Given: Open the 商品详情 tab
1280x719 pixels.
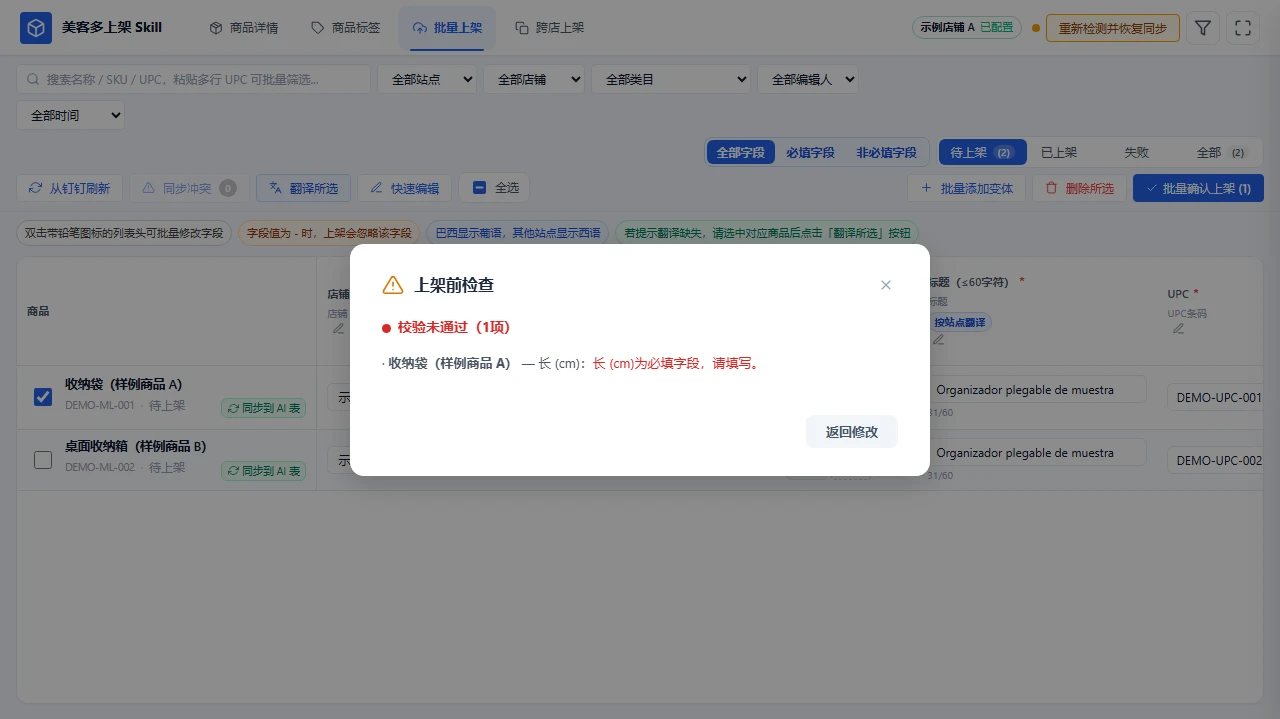Looking at the screenshot, I should pos(244,28).
